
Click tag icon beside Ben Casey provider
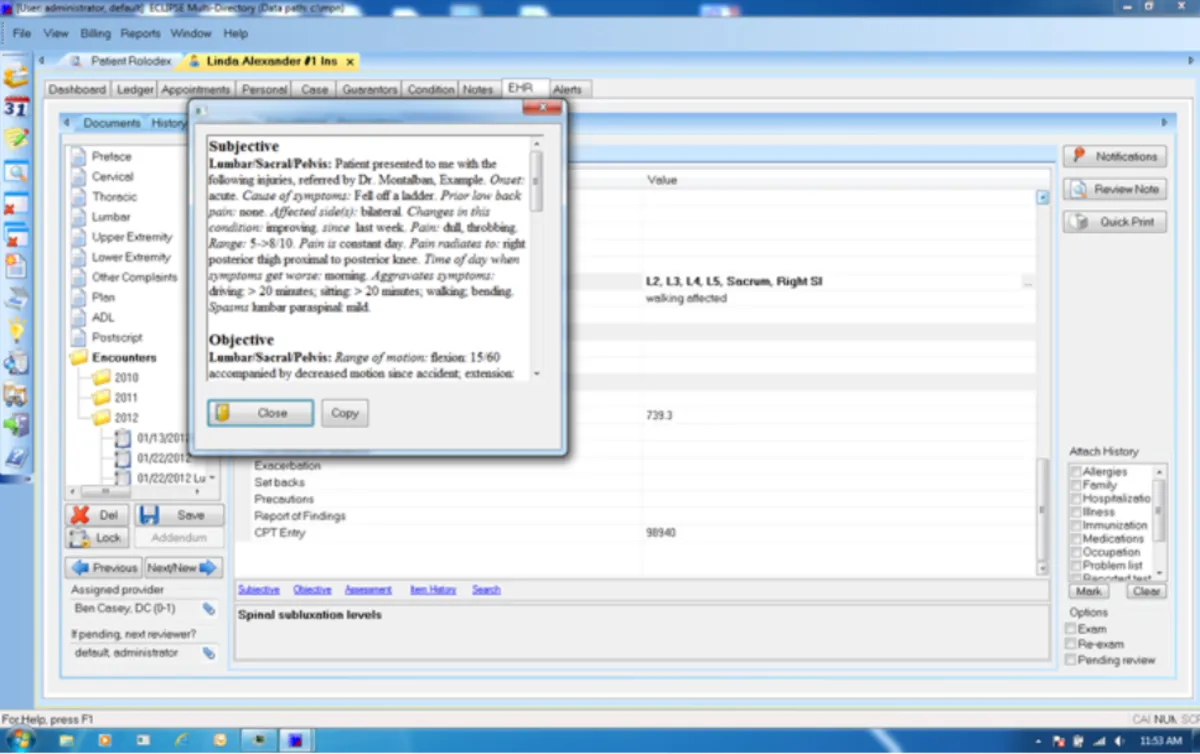pos(209,608)
